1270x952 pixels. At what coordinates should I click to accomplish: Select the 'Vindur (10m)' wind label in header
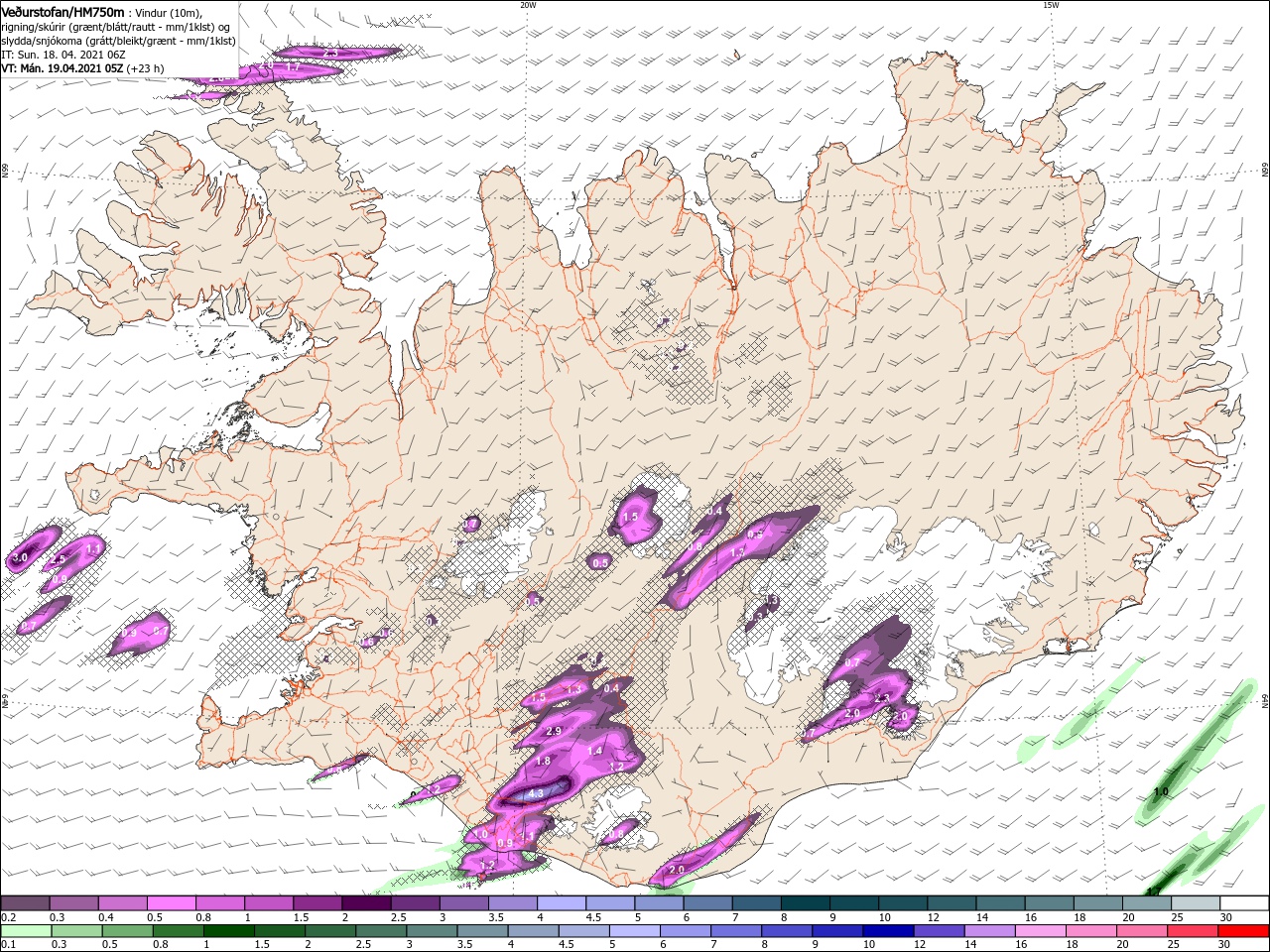pyautogui.click(x=167, y=12)
